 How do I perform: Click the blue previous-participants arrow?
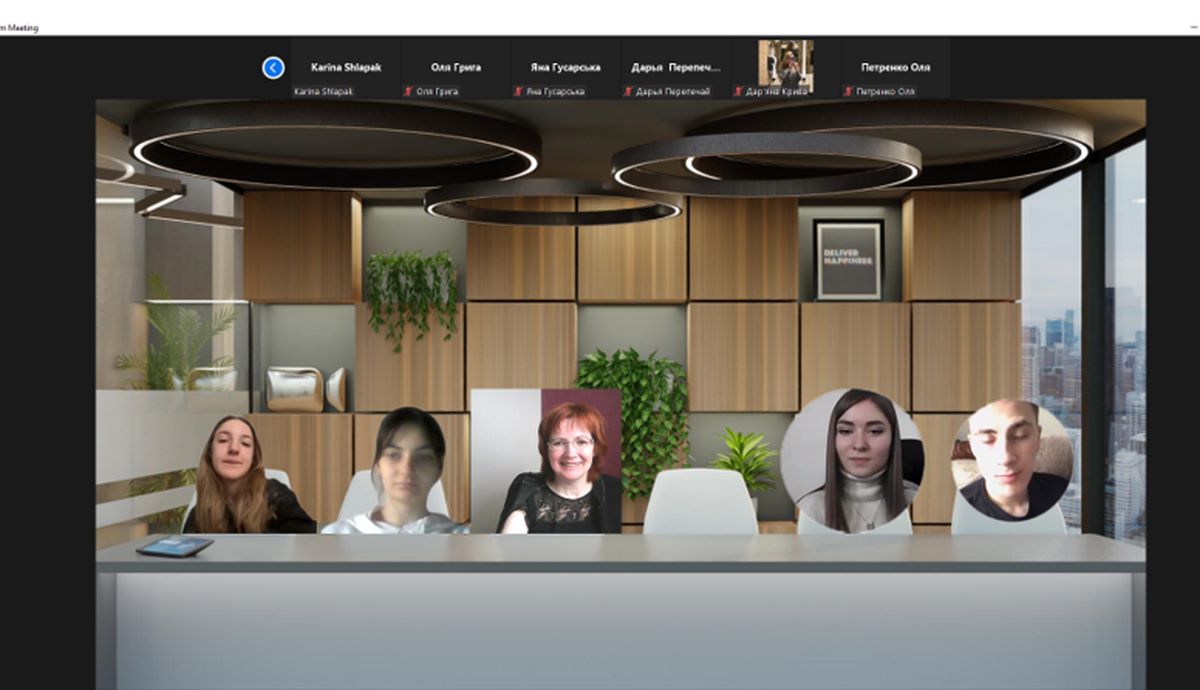point(273,67)
